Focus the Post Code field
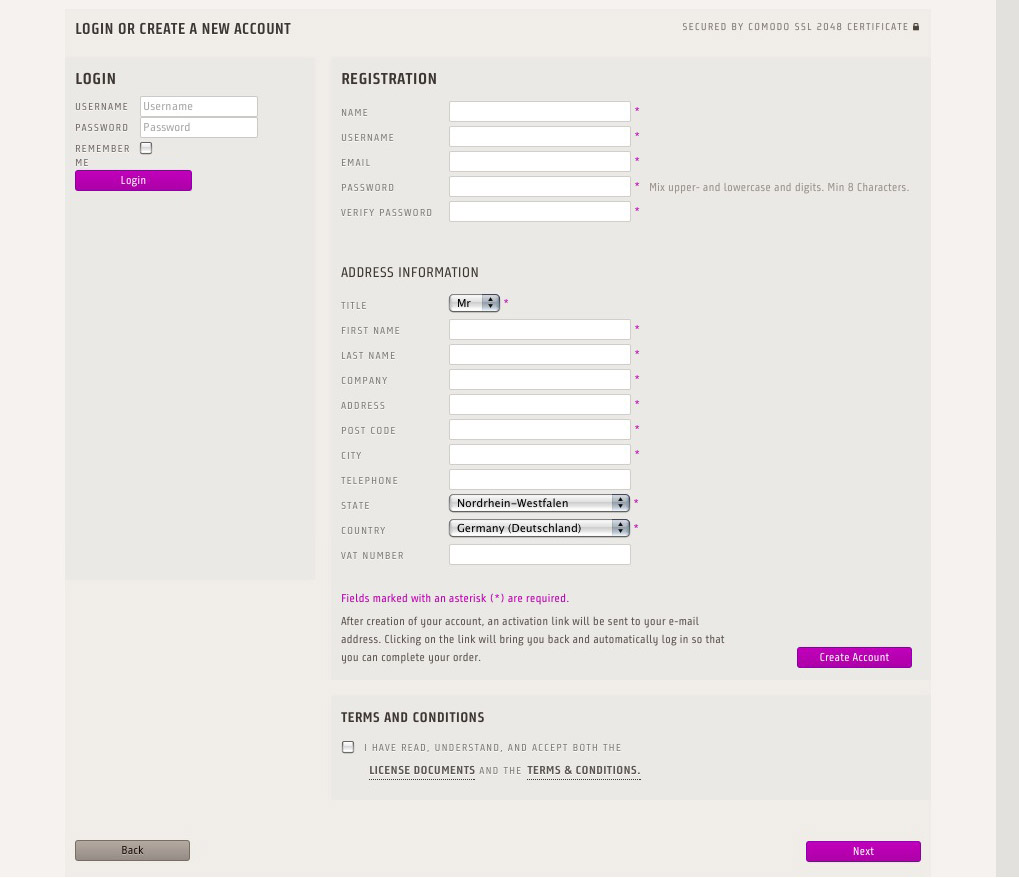 pyautogui.click(x=540, y=430)
